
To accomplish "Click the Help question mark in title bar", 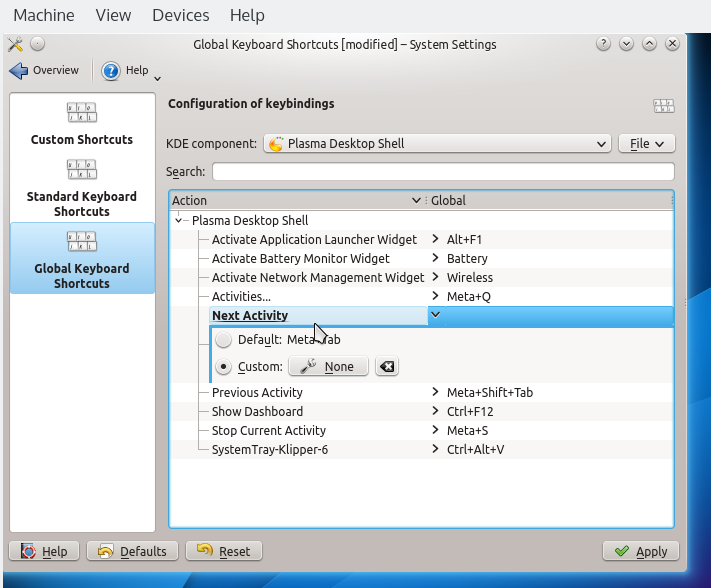I will [603, 44].
